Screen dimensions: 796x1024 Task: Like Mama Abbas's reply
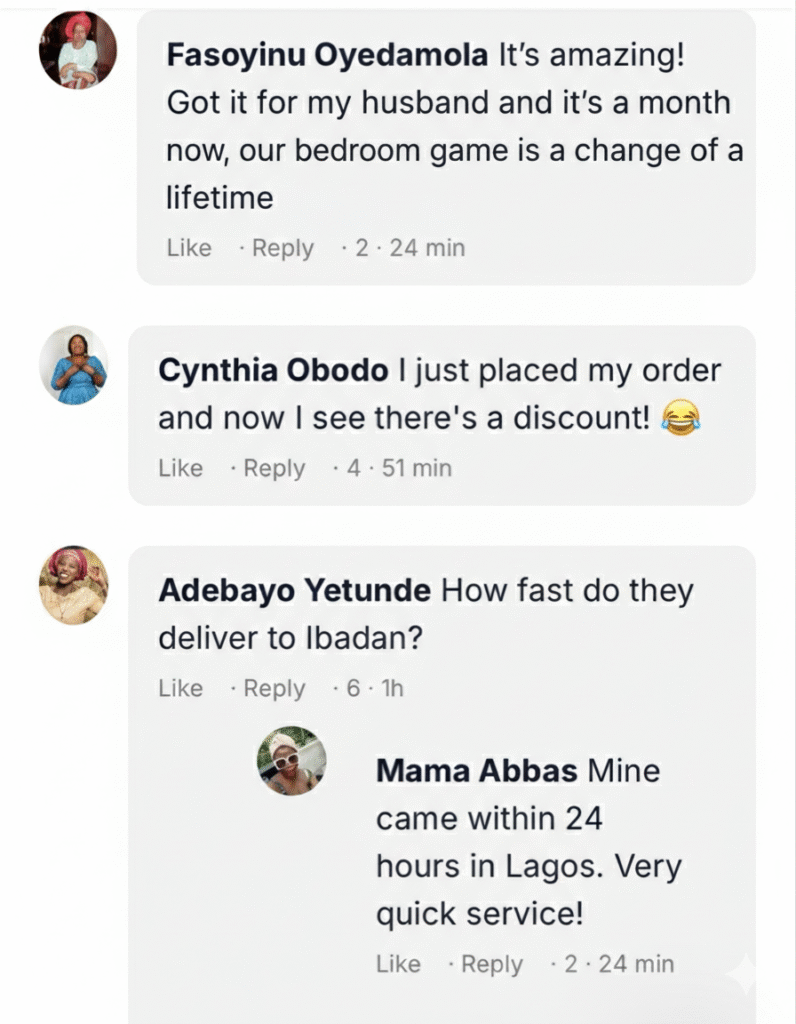click(x=398, y=964)
